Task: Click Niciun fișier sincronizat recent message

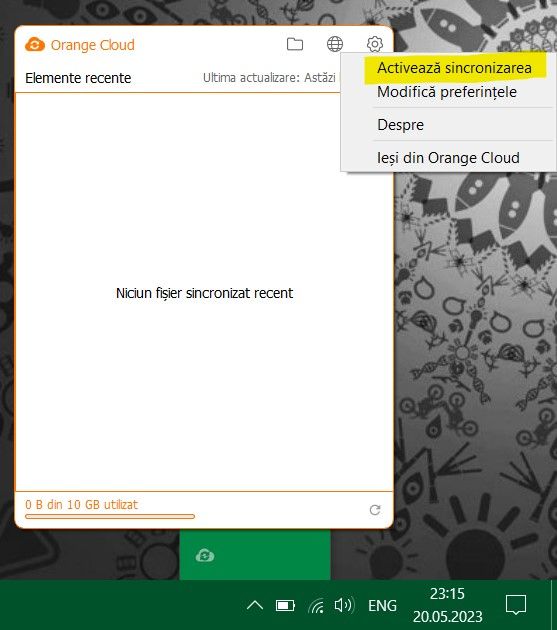Action: (x=205, y=293)
